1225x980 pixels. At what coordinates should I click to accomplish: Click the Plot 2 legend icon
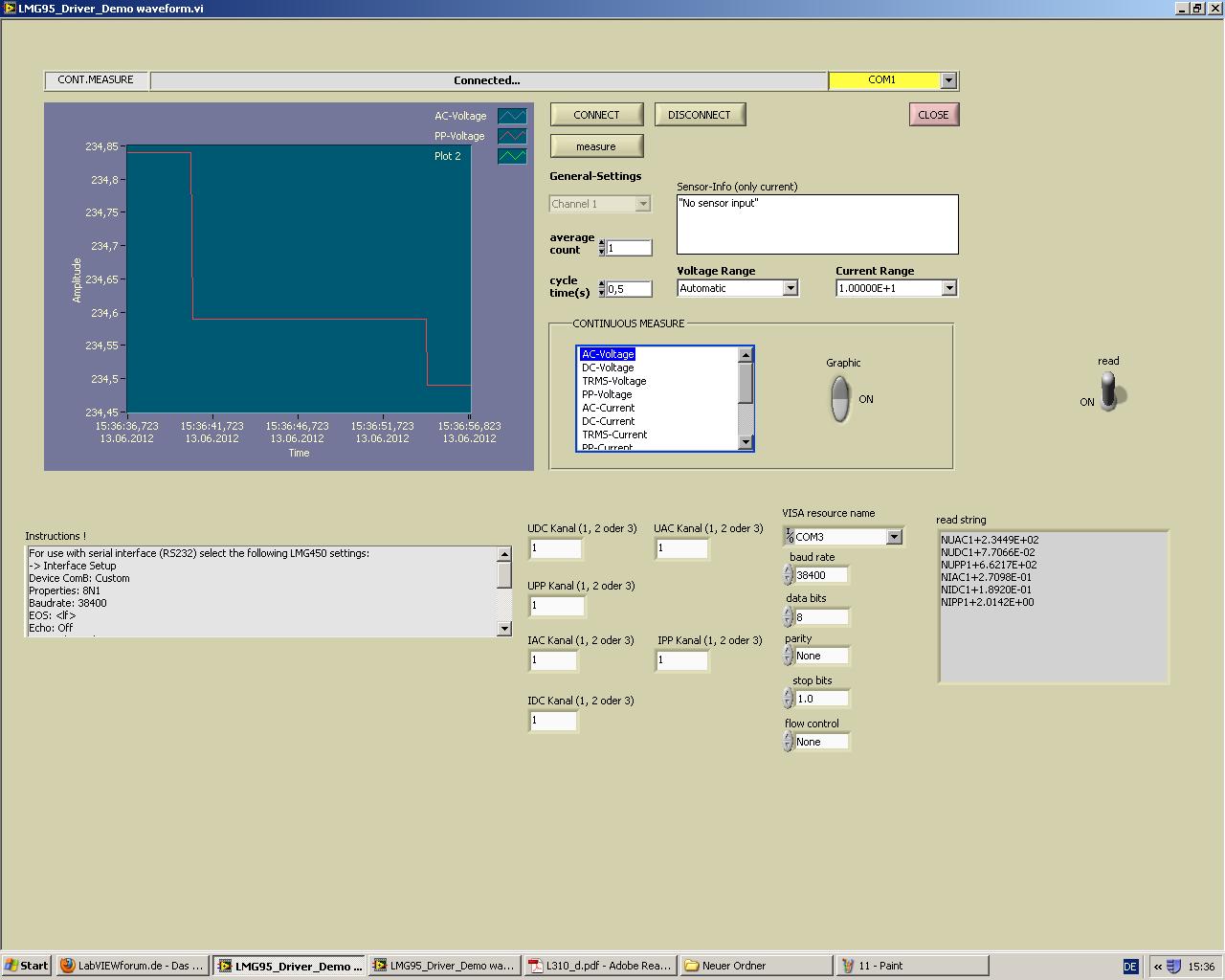tap(512, 156)
